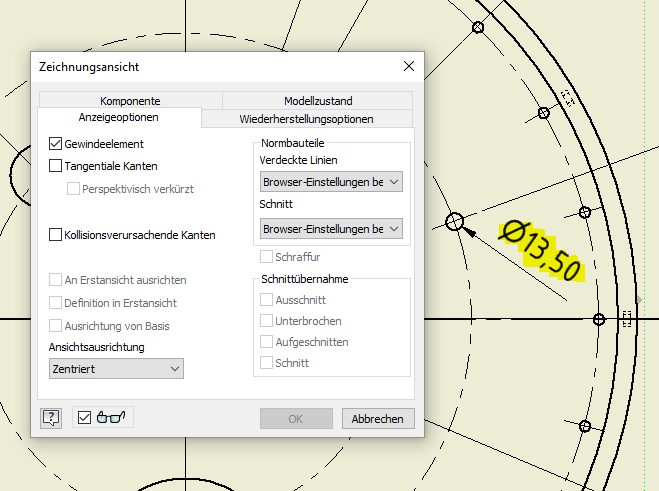Check An Erstansicht ausrichten
This screenshot has width=659, height=491.
pyautogui.click(x=55, y=280)
